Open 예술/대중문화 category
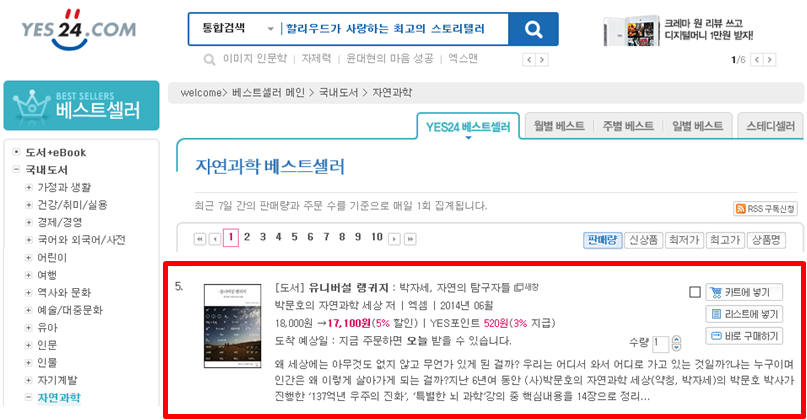The height and width of the screenshot is (420, 807). click(x=70, y=310)
